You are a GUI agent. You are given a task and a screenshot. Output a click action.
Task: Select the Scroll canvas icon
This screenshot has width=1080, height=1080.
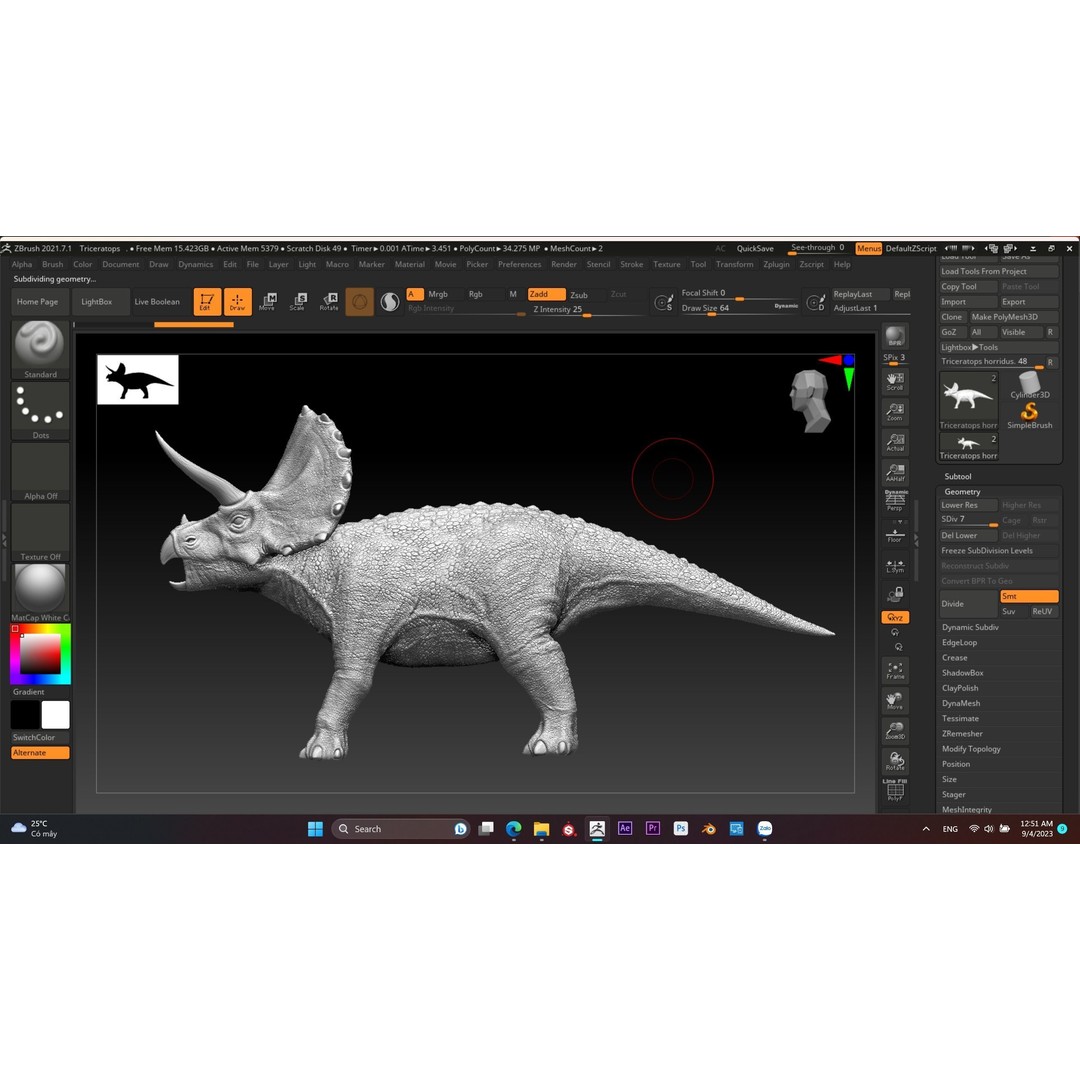[x=895, y=381]
